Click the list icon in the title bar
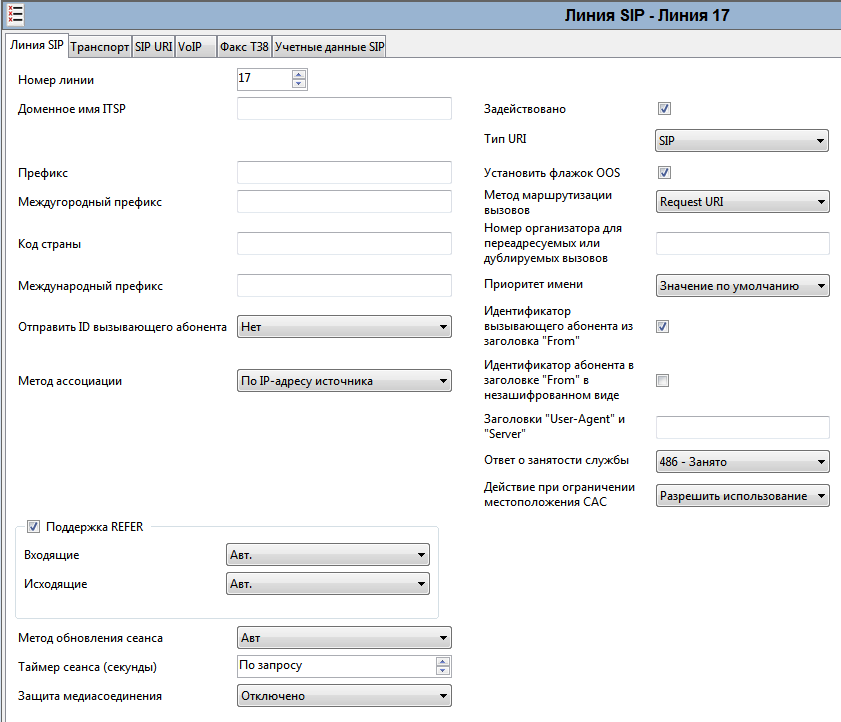841x722 pixels. tap(15, 14)
